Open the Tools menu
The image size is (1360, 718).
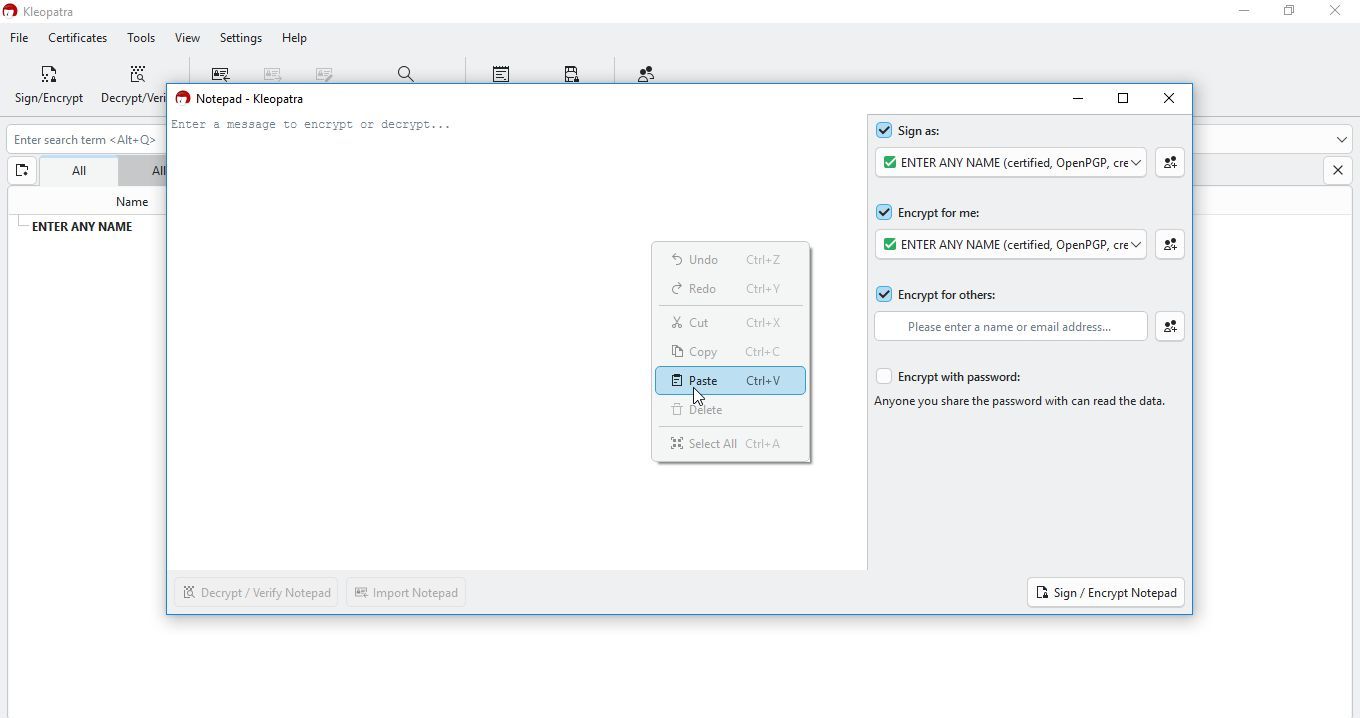pos(141,38)
